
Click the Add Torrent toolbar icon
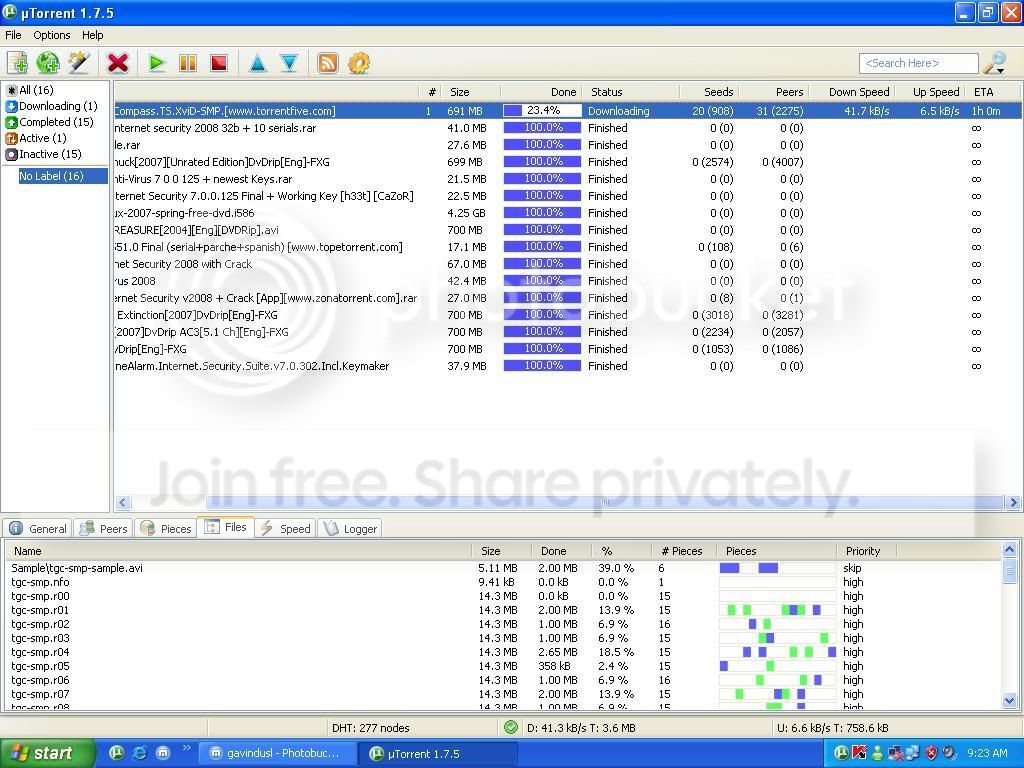pos(18,63)
